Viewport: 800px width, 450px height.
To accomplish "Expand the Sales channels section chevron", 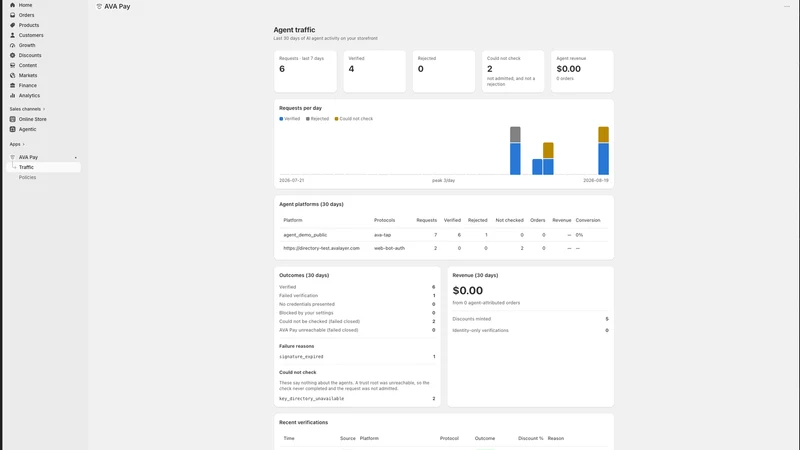I will point(44,109).
